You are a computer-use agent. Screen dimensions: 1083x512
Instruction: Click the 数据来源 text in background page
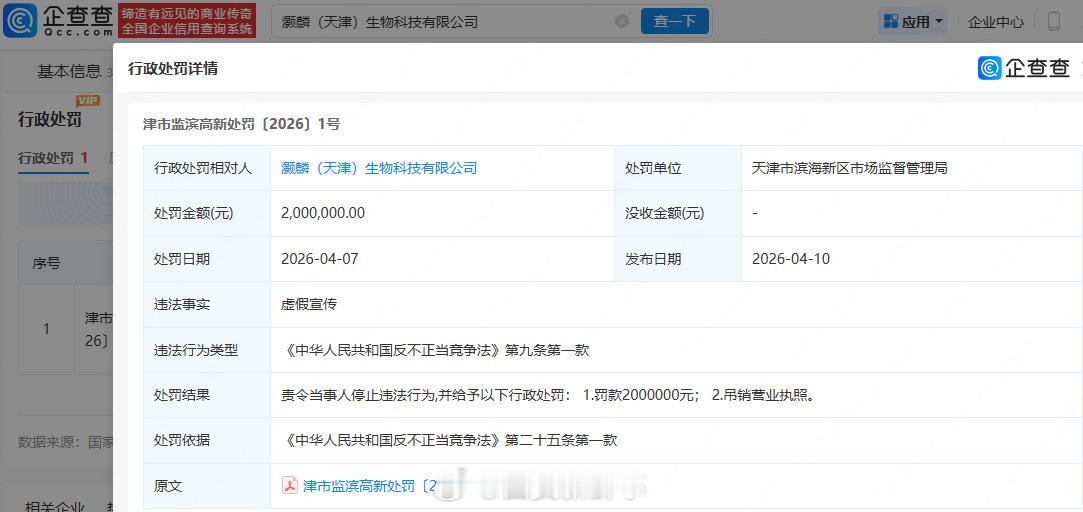[x=66, y=442]
